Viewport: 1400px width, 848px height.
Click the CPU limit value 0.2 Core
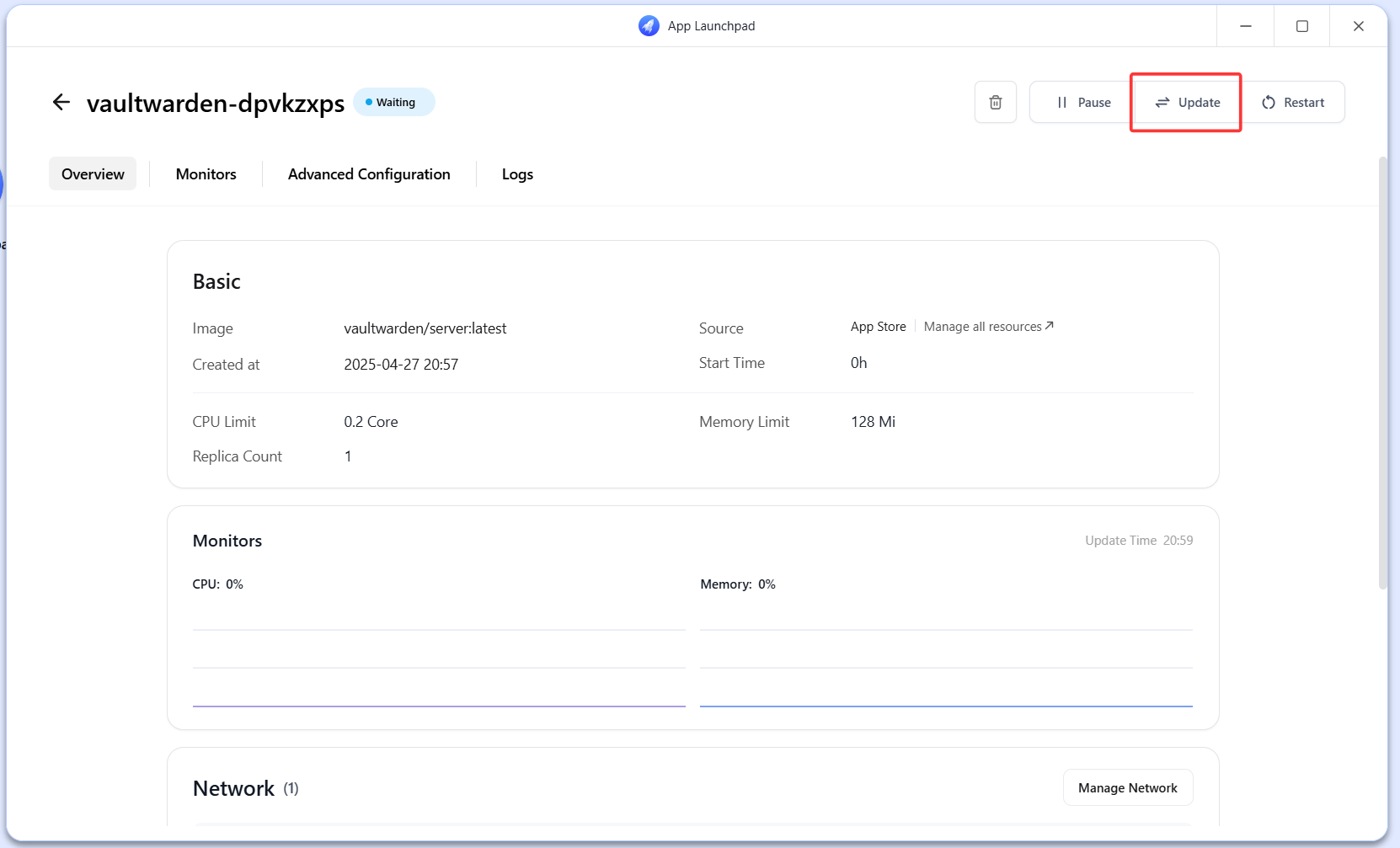pos(371,422)
